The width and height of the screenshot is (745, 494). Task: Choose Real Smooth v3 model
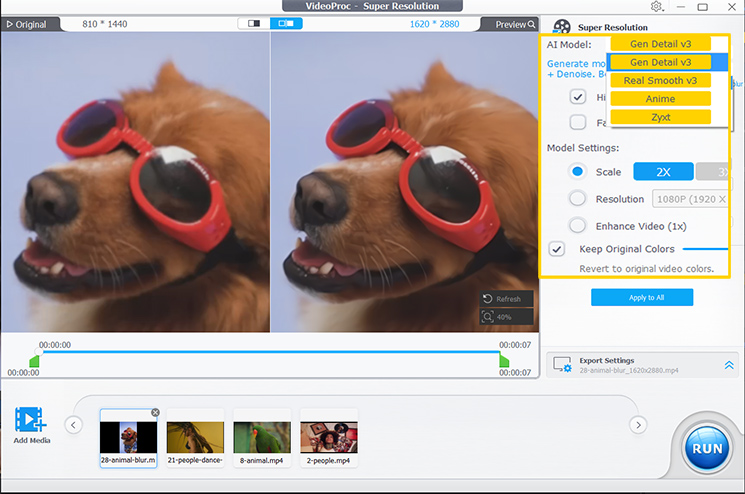click(660, 80)
